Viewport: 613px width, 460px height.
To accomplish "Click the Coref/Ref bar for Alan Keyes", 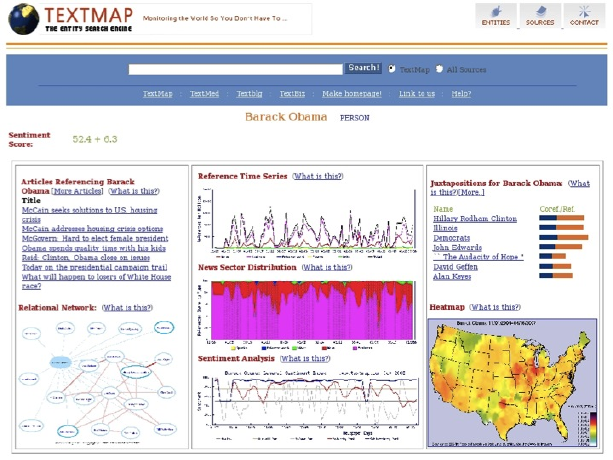I will tap(556, 276).
